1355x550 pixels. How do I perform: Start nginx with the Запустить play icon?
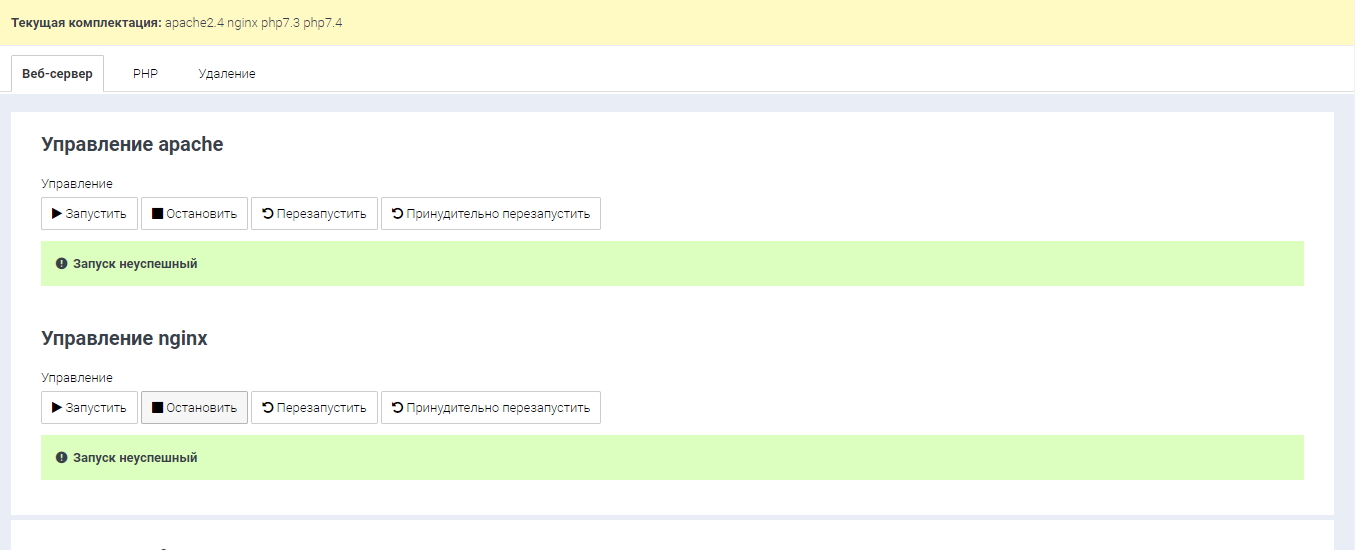[x=57, y=408]
